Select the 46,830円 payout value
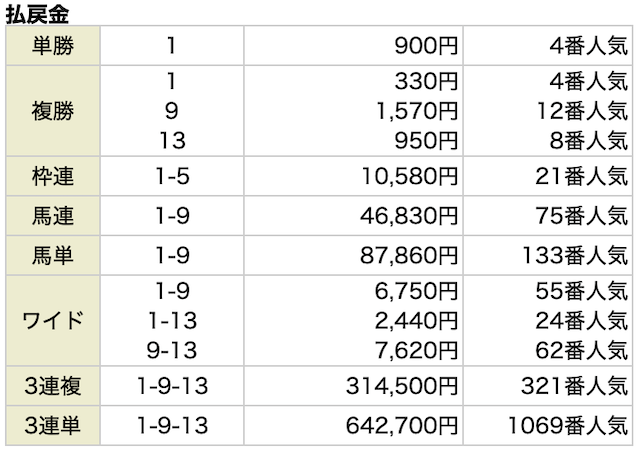The width and height of the screenshot is (640, 451). [410, 214]
